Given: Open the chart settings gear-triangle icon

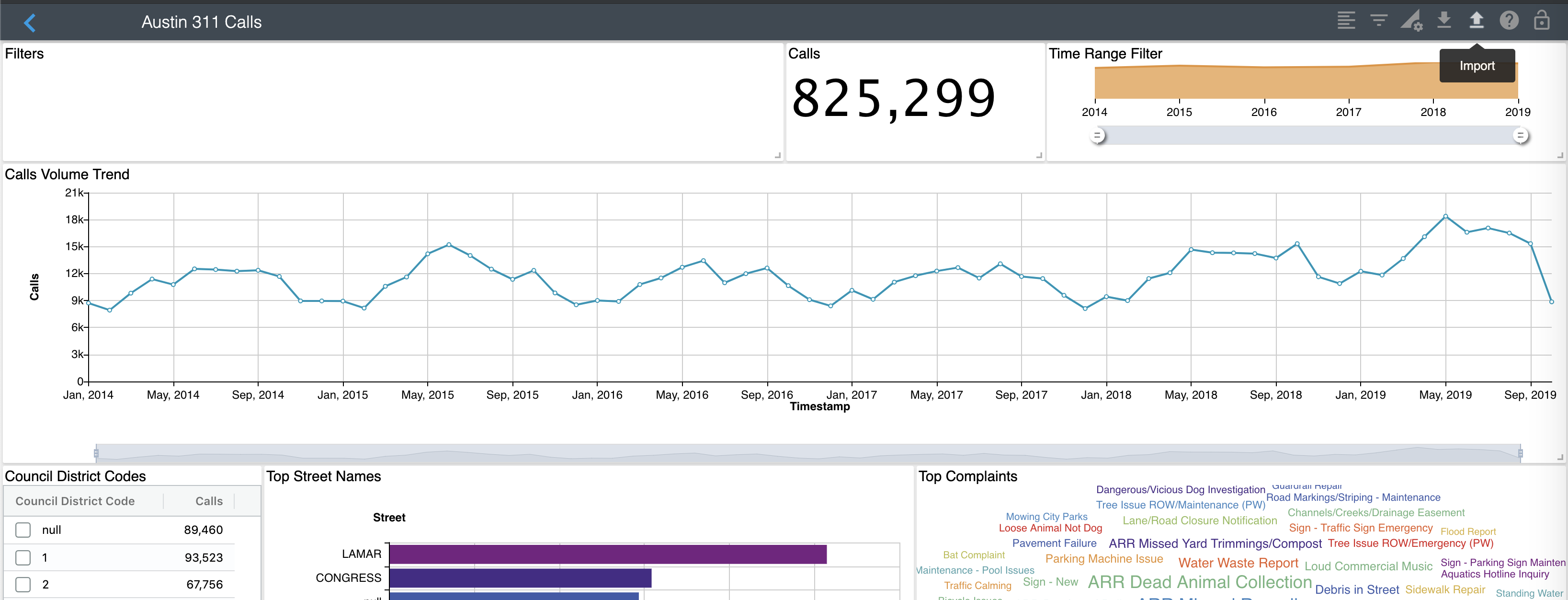Looking at the screenshot, I should coord(1411,21).
